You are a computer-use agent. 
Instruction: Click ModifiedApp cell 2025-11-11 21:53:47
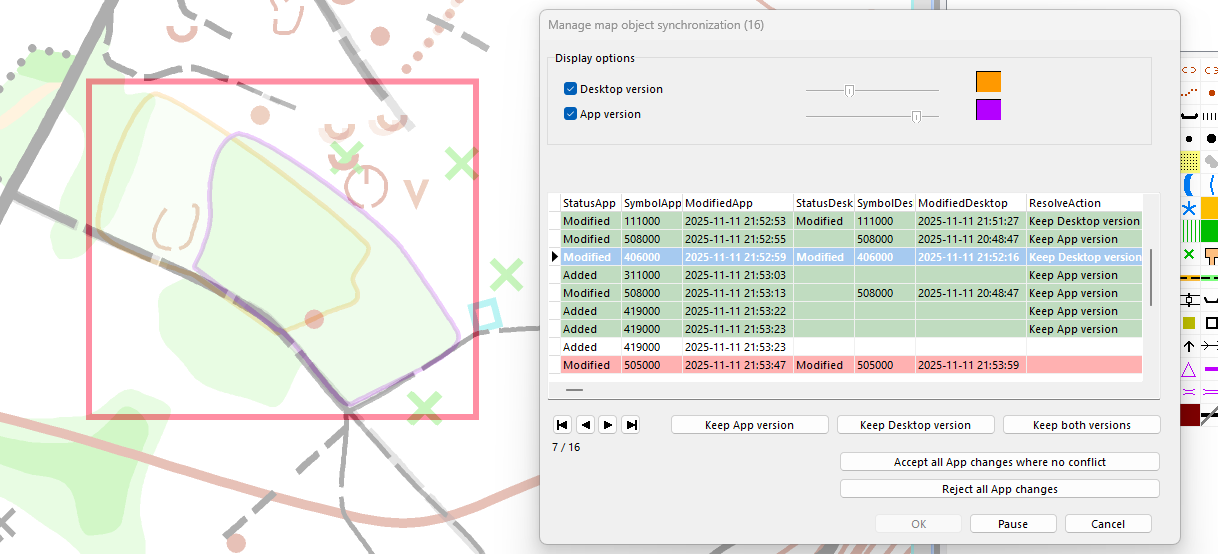(737, 365)
